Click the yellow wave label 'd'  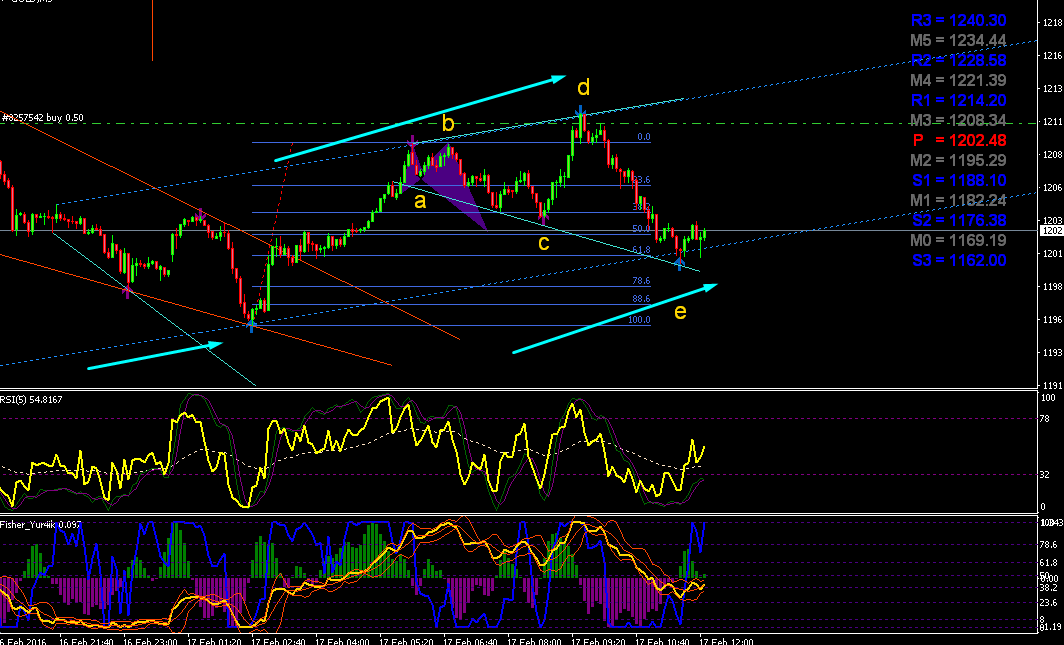pyautogui.click(x=584, y=87)
